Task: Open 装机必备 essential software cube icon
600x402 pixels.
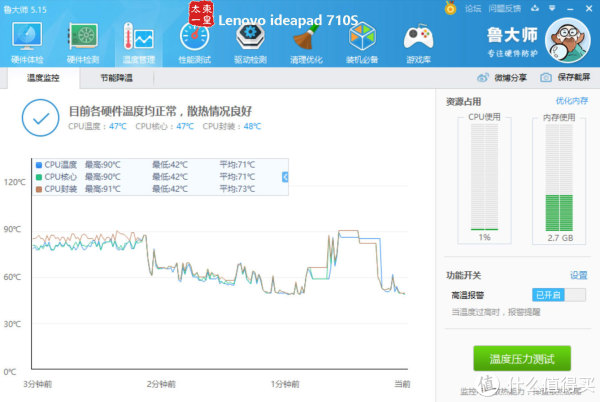Action: tap(362, 36)
